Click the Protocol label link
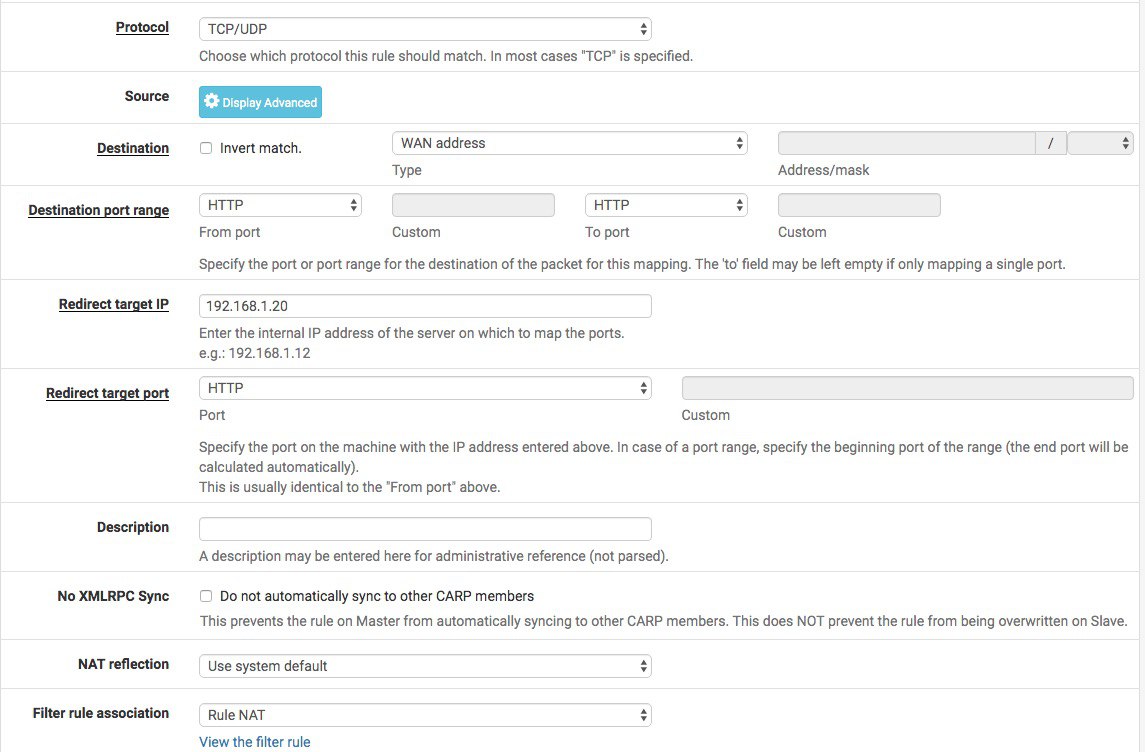 [142, 27]
